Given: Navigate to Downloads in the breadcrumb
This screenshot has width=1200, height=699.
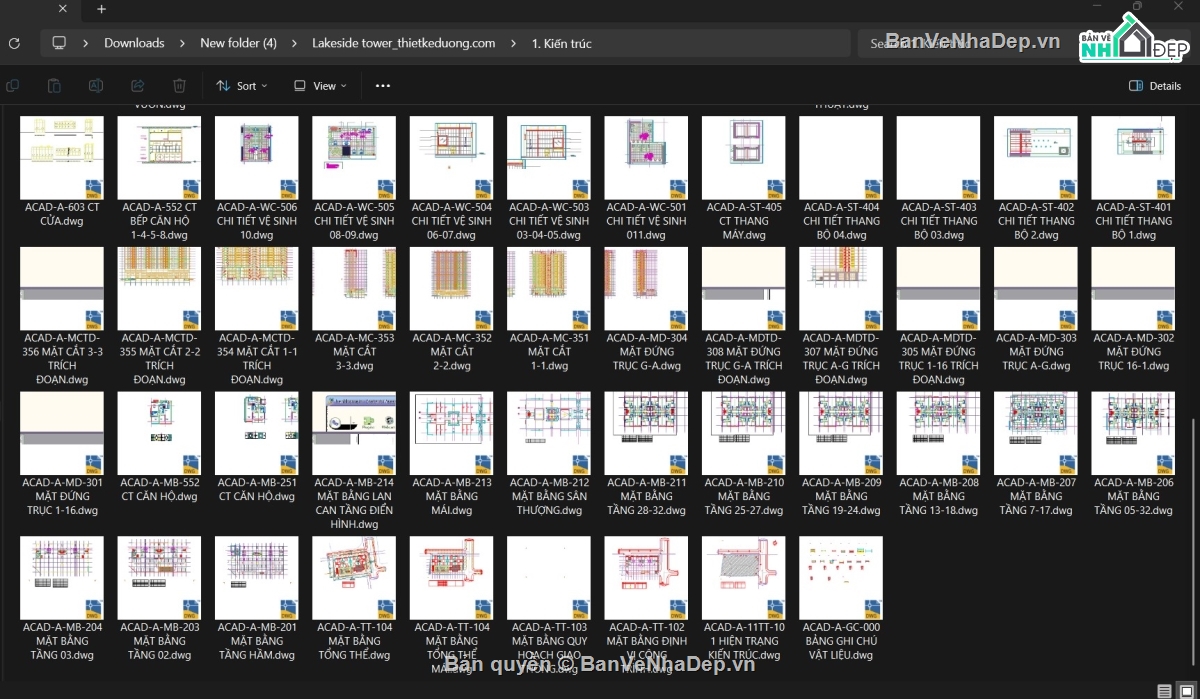Looking at the screenshot, I should click(x=134, y=43).
